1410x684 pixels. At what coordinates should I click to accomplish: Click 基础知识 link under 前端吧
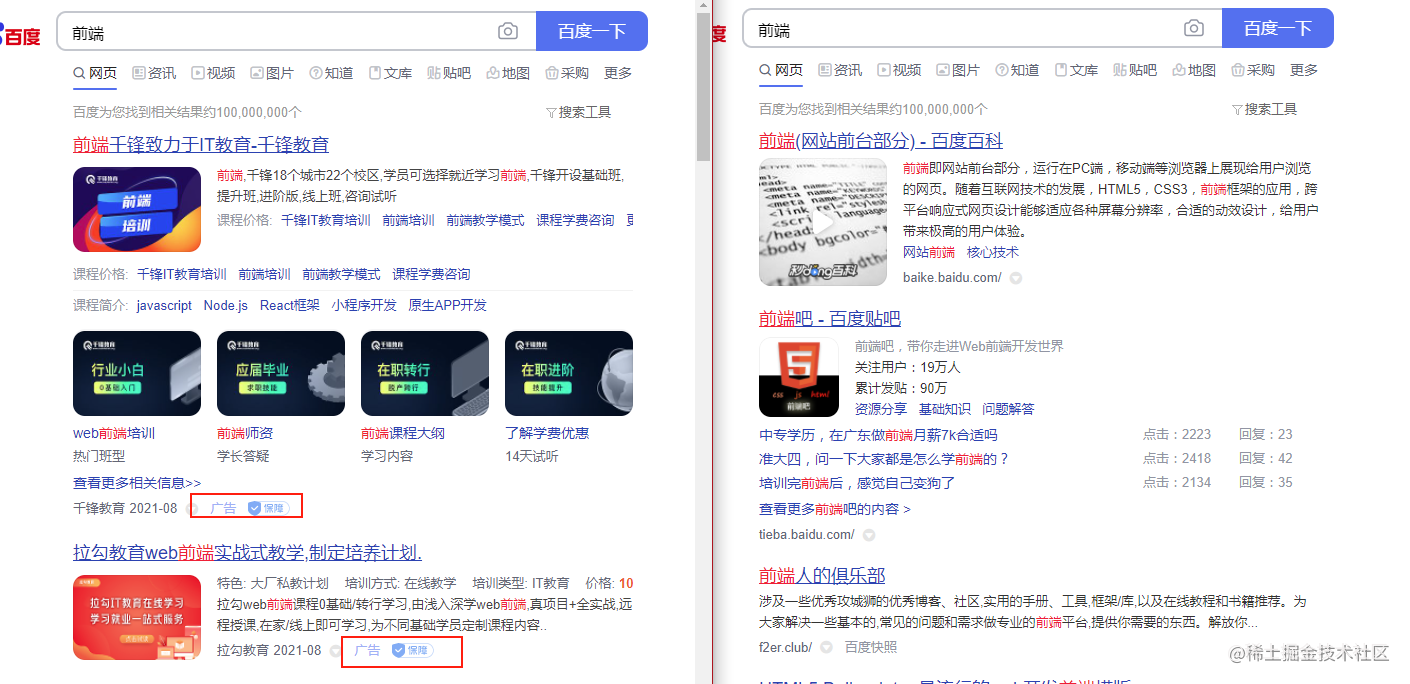click(945, 409)
